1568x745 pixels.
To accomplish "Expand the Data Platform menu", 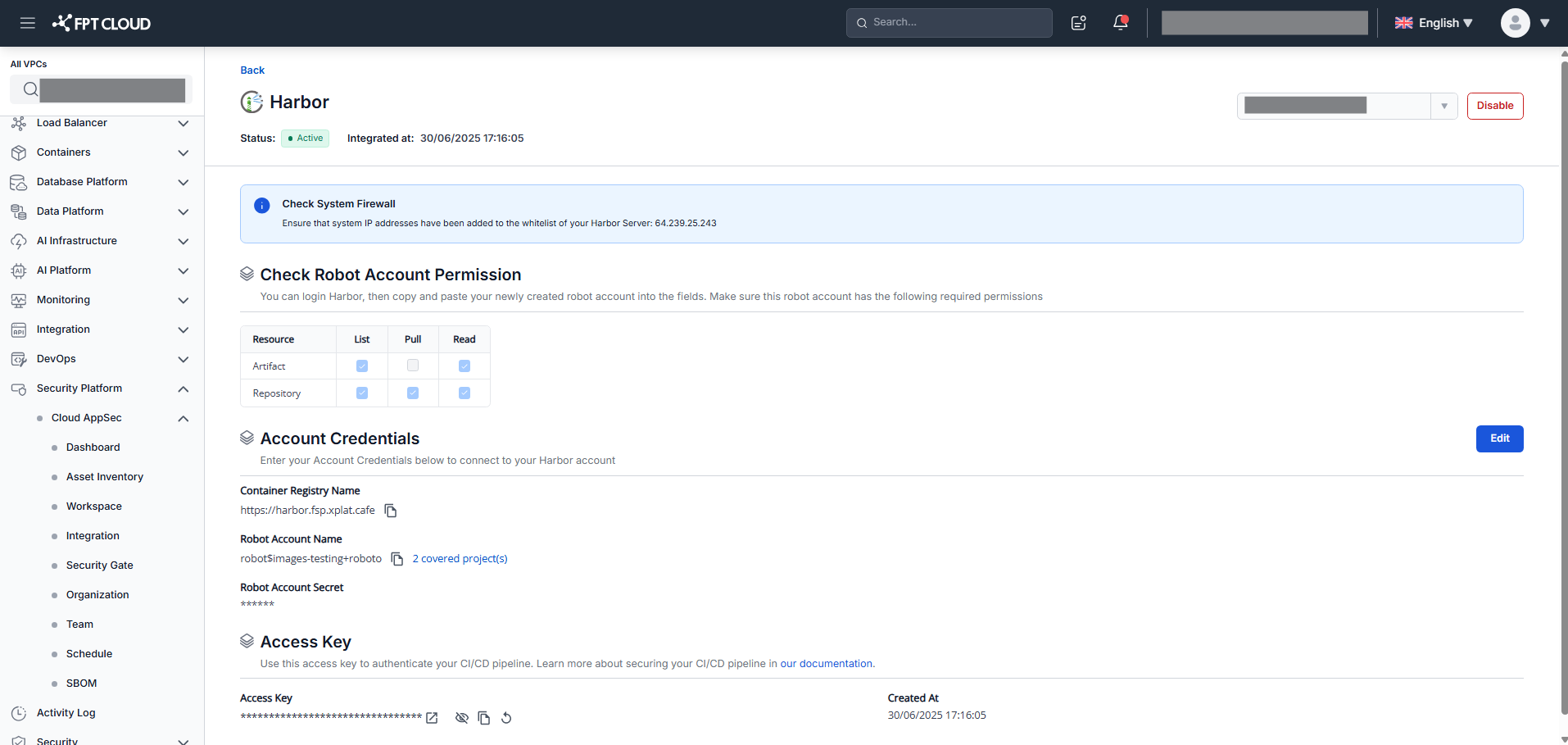I will tap(184, 212).
